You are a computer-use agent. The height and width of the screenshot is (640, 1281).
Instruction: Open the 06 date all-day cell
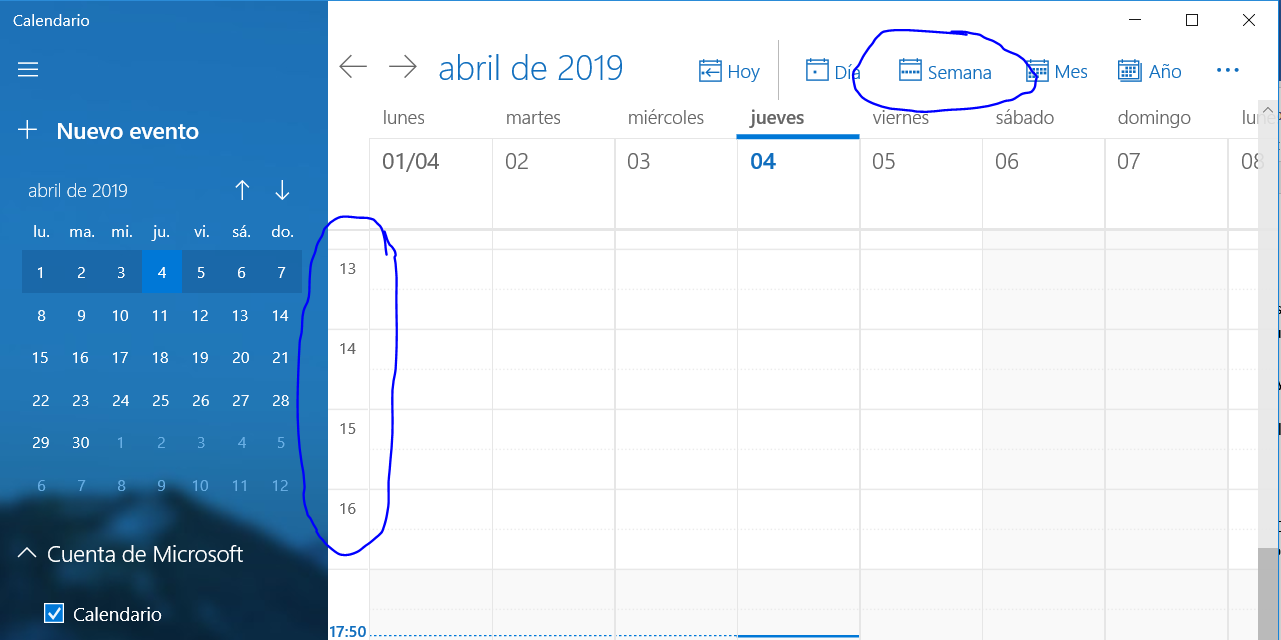(x=1044, y=183)
